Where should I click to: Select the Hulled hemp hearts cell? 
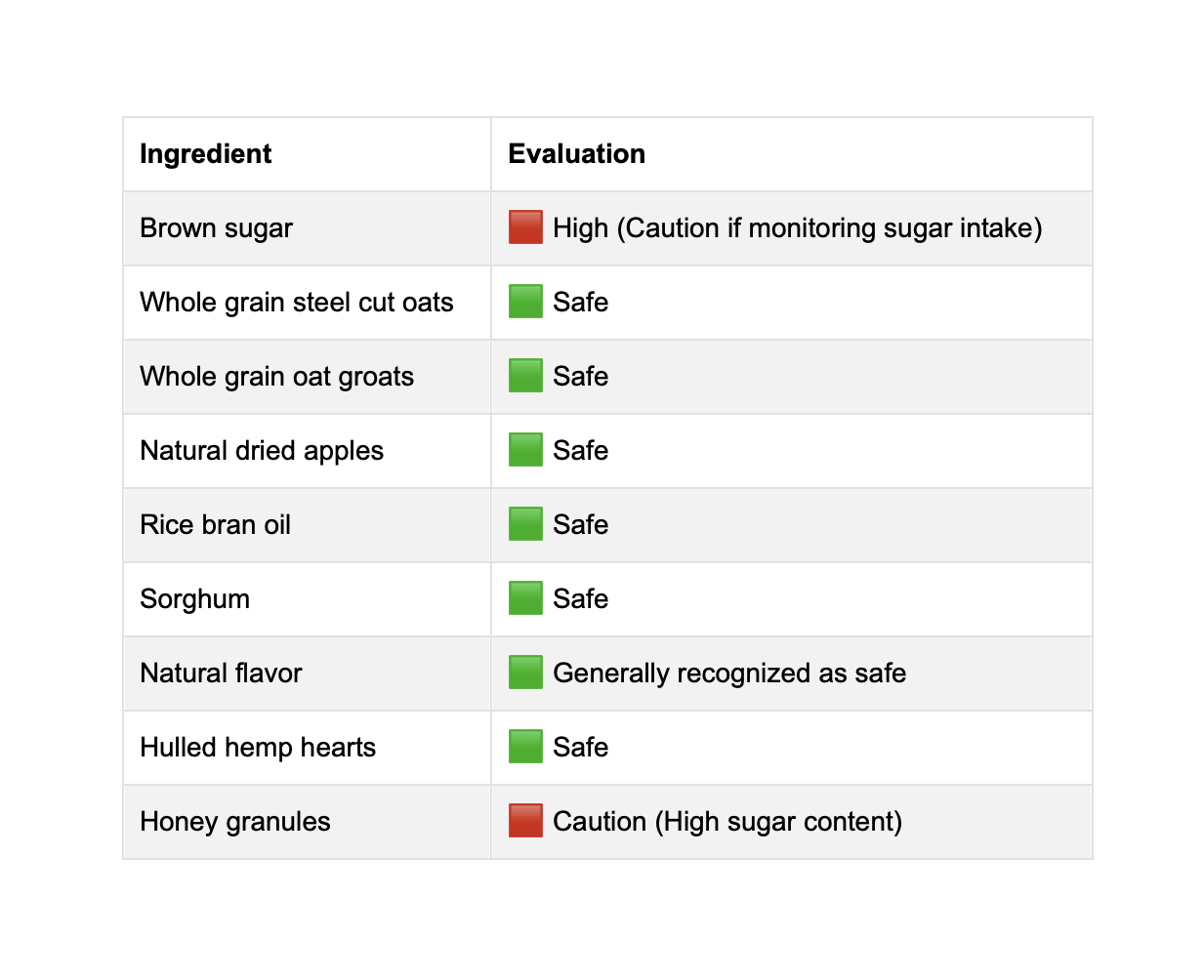click(x=307, y=748)
